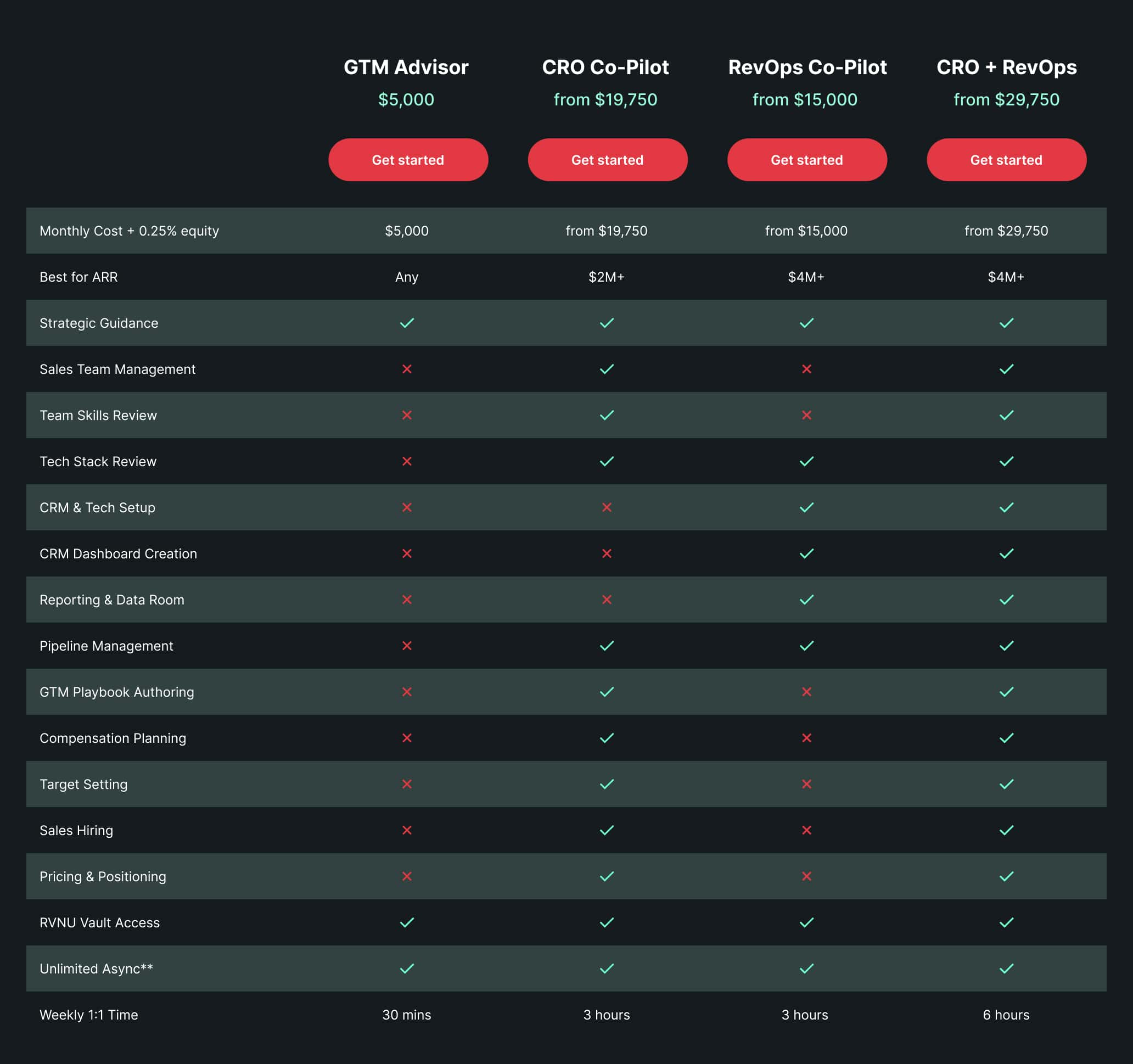Click the 'CRM Dashboard Creation' row label
This screenshot has height=1064, width=1133.
click(x=119, y=554)
